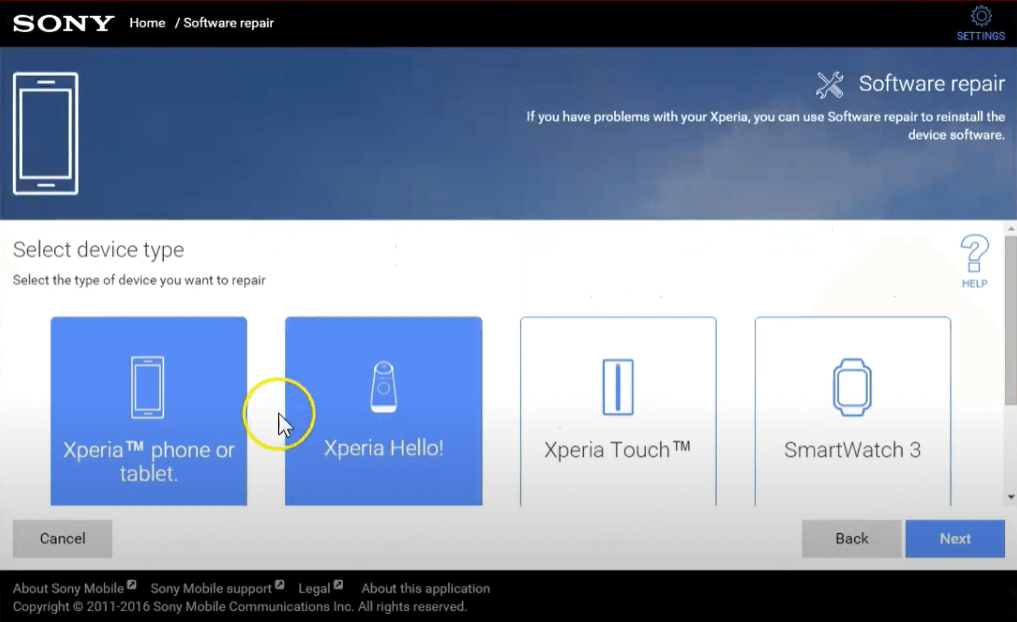Screen dimensions: 1017x622
Task: Click the copyright notice text
Action: tap(239, 606)
